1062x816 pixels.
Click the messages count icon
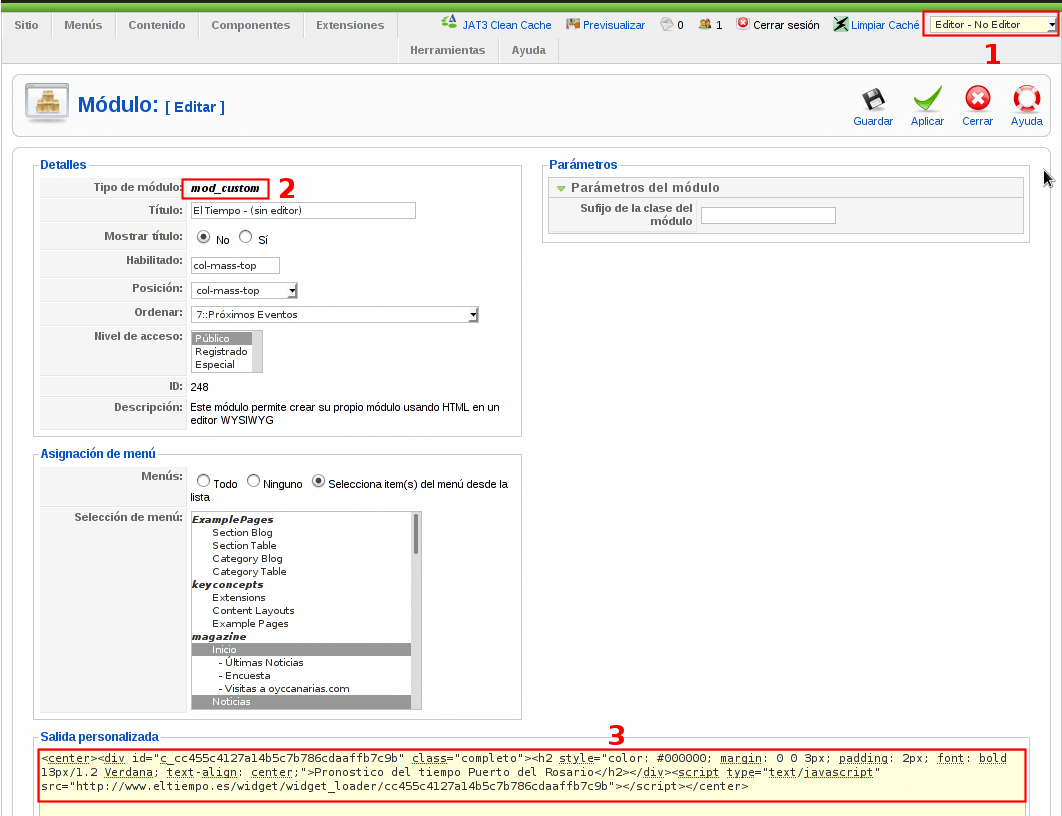pos(667,24)
